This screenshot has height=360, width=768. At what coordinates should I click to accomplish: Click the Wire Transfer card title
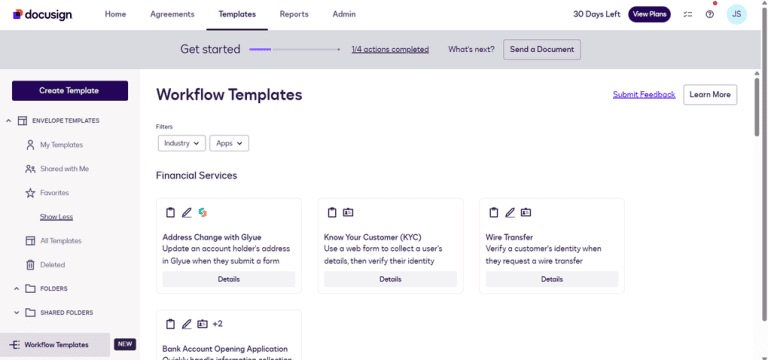pos(509,238)
